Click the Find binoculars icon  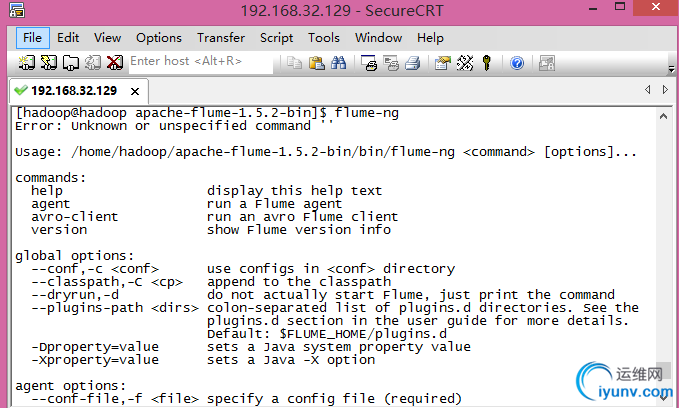(339, 63)
